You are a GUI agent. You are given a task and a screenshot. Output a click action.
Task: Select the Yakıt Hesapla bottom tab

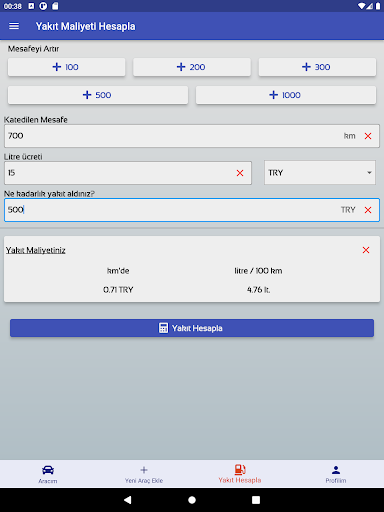pyautogui.click(x=240, y=474)
